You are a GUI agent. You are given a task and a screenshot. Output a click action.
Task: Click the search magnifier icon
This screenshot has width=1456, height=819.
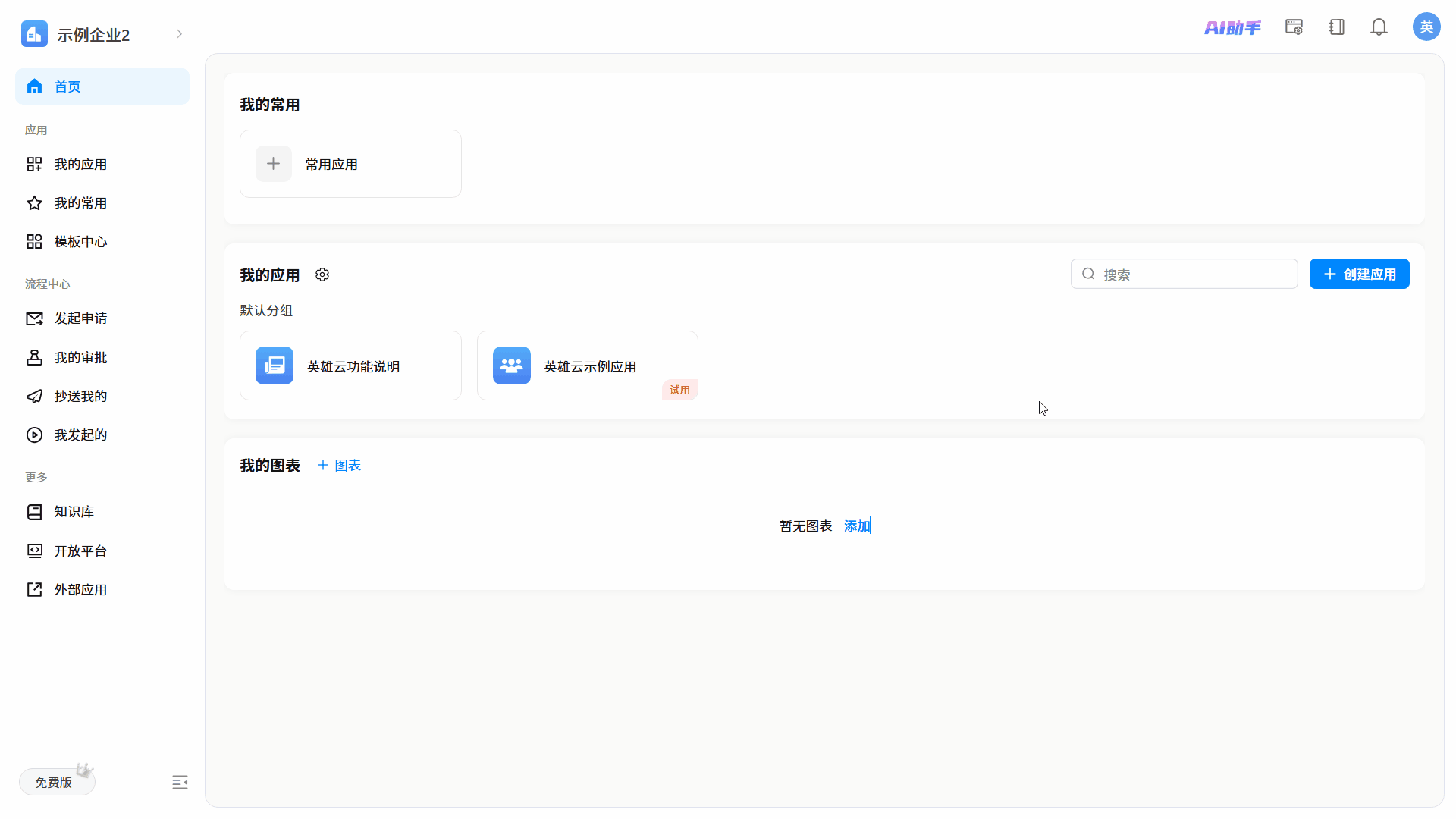click(x=1088, y=274)
